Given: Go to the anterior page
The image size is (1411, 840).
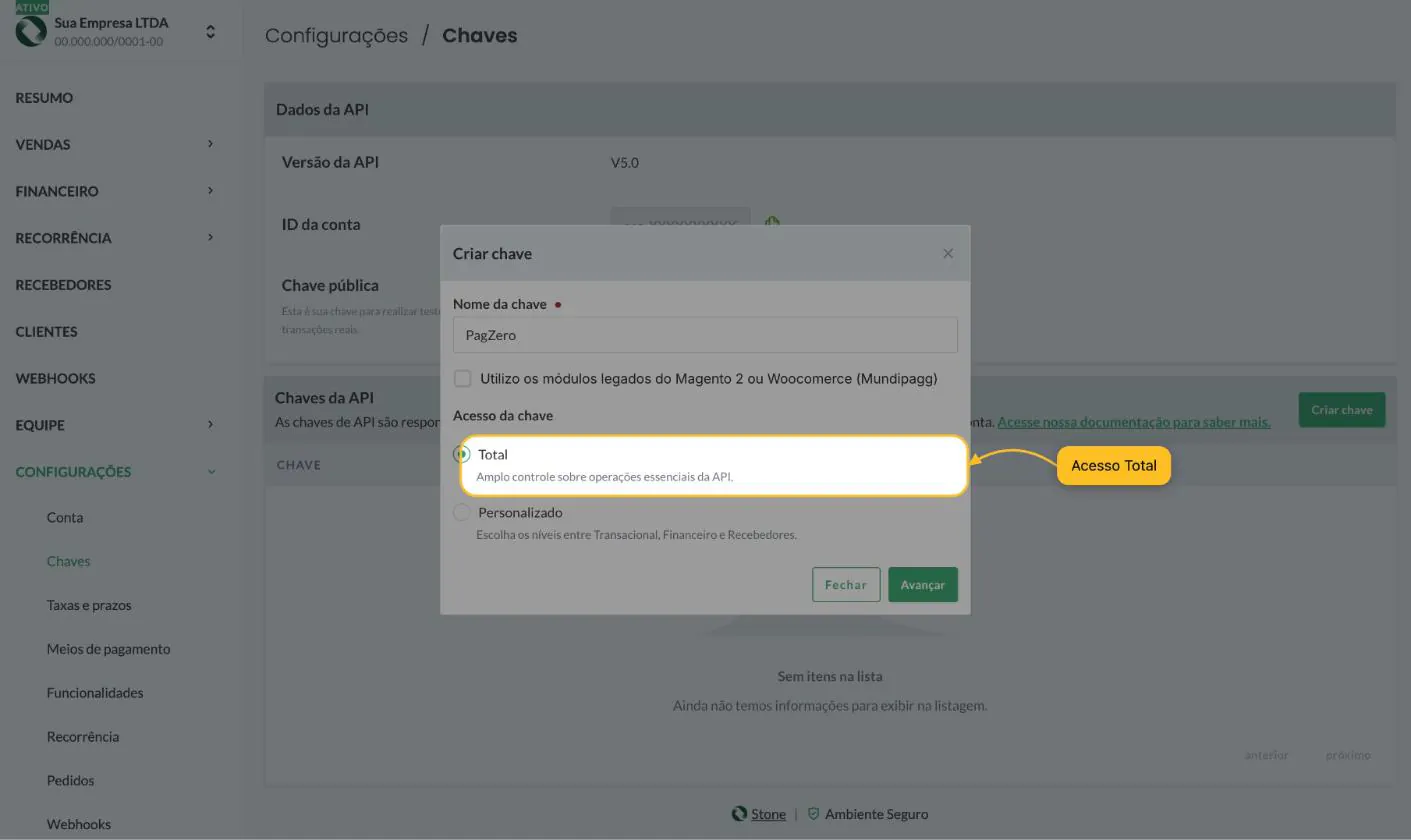Looking at the screenshot, I should coord(1266,755).
